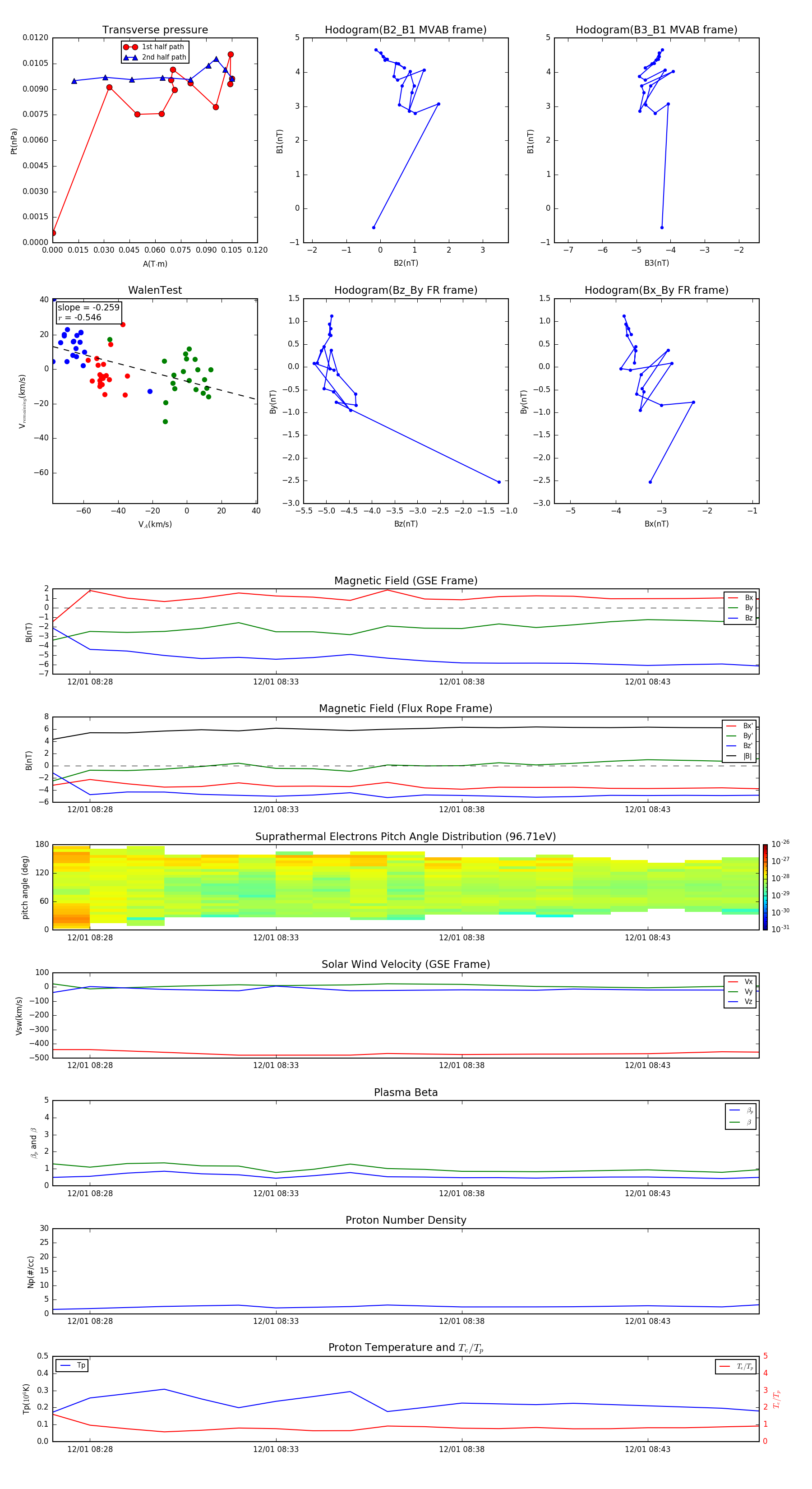Screen dimensions: 812x1489
Task: Click the 'Vz' legend entry
Action: point(740,1002)
